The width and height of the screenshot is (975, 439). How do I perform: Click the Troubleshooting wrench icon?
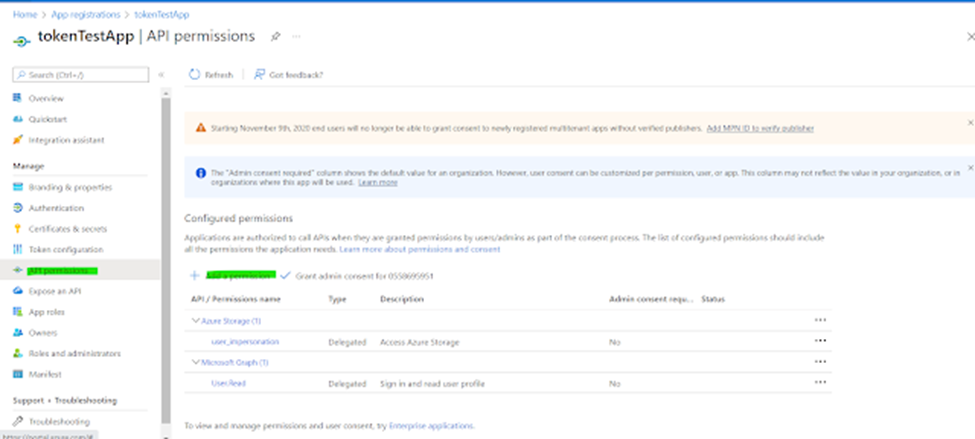(x=17, y=422)
